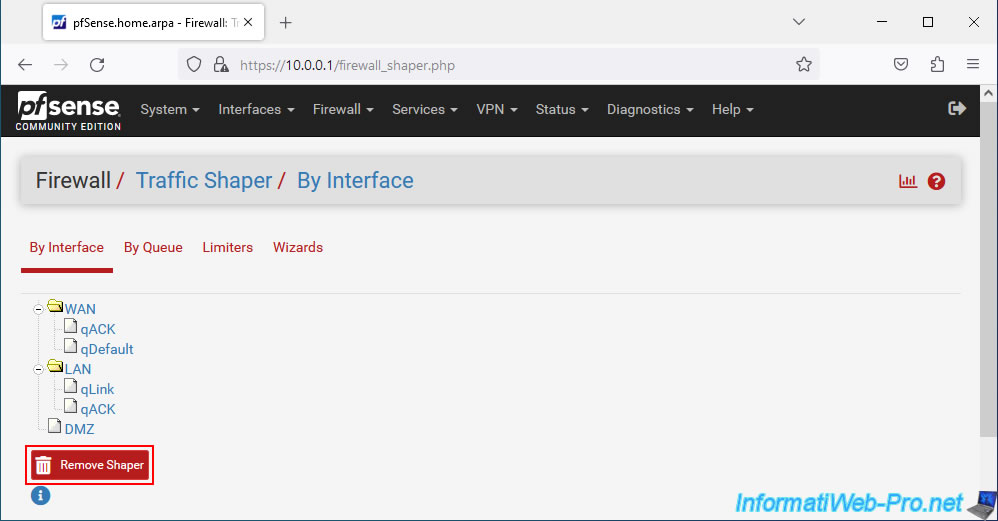Open the Firewall dropdown menu
Screen dimensions: 998x521
click(343, 109)
